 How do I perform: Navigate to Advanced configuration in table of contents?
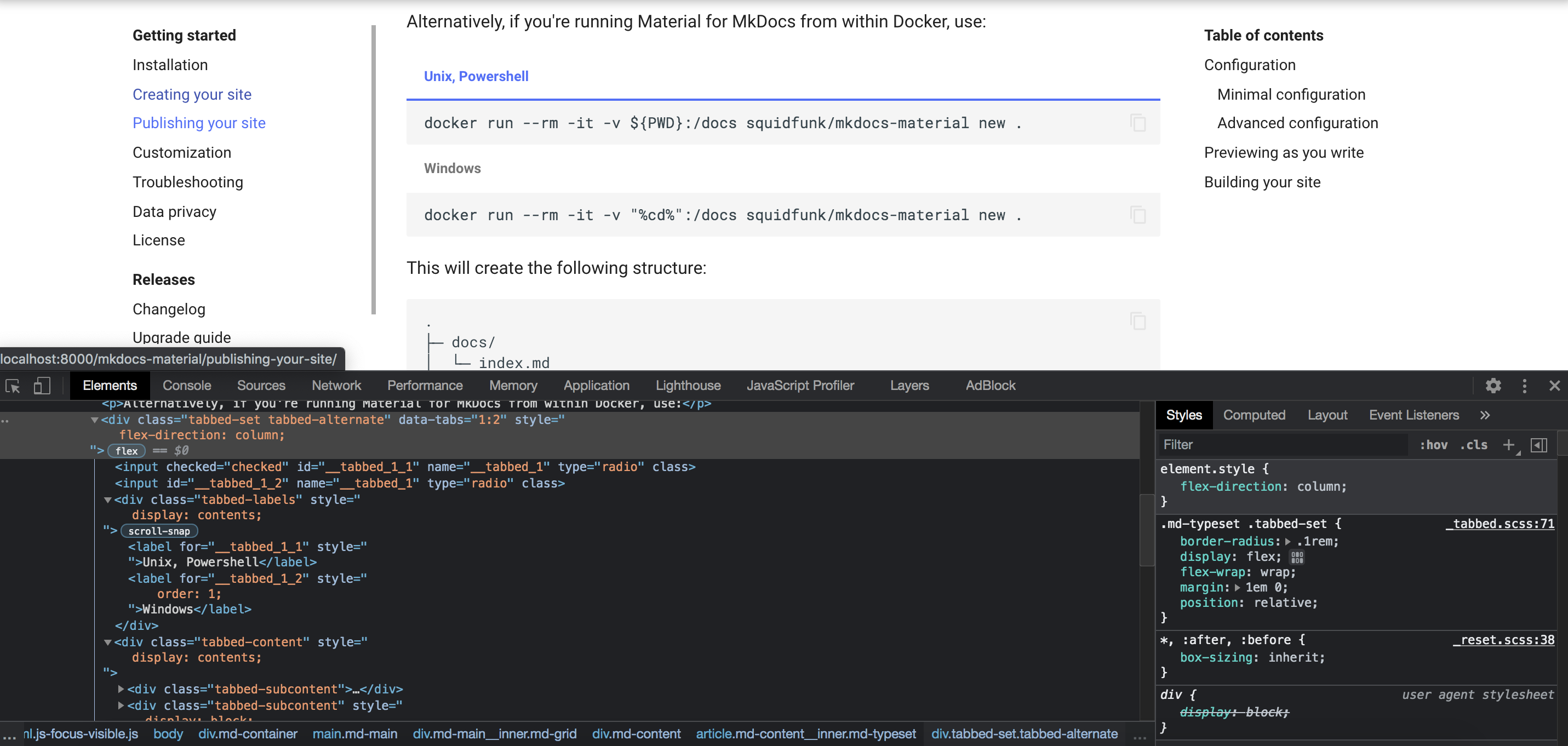tap(1297, 122)
